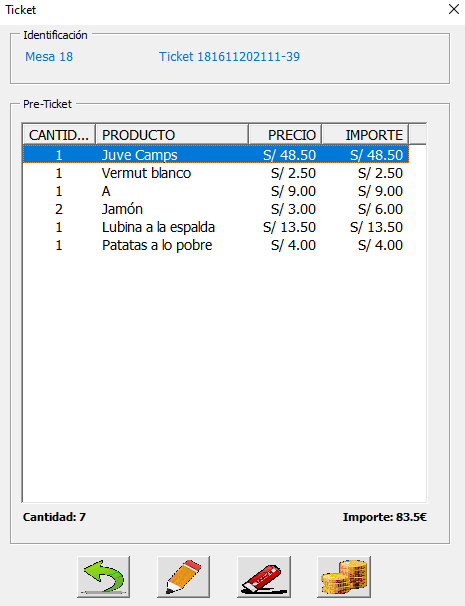
Task: Click the Cantidad: 7 total label
Action: 54,517
